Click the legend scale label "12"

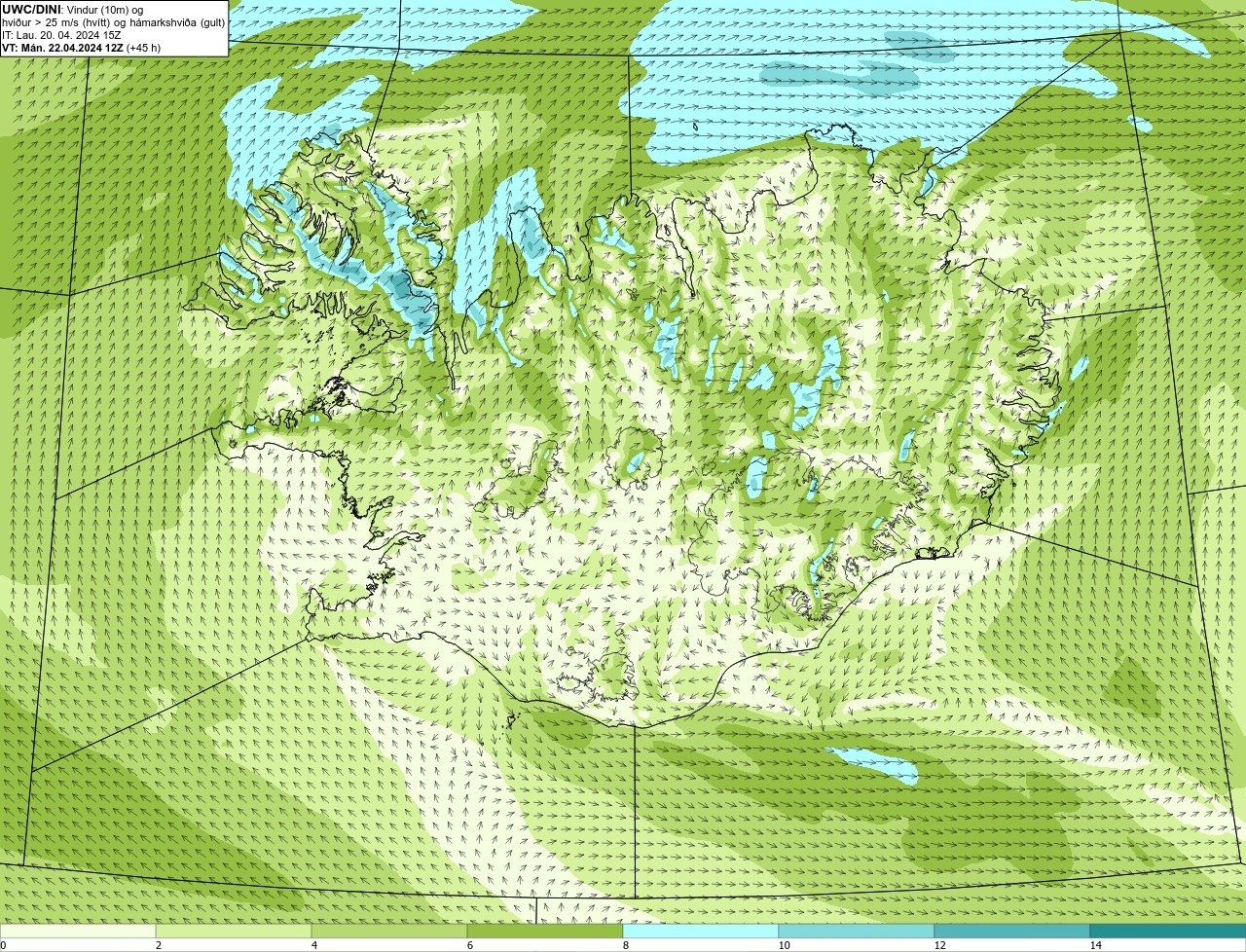(939, 945)
